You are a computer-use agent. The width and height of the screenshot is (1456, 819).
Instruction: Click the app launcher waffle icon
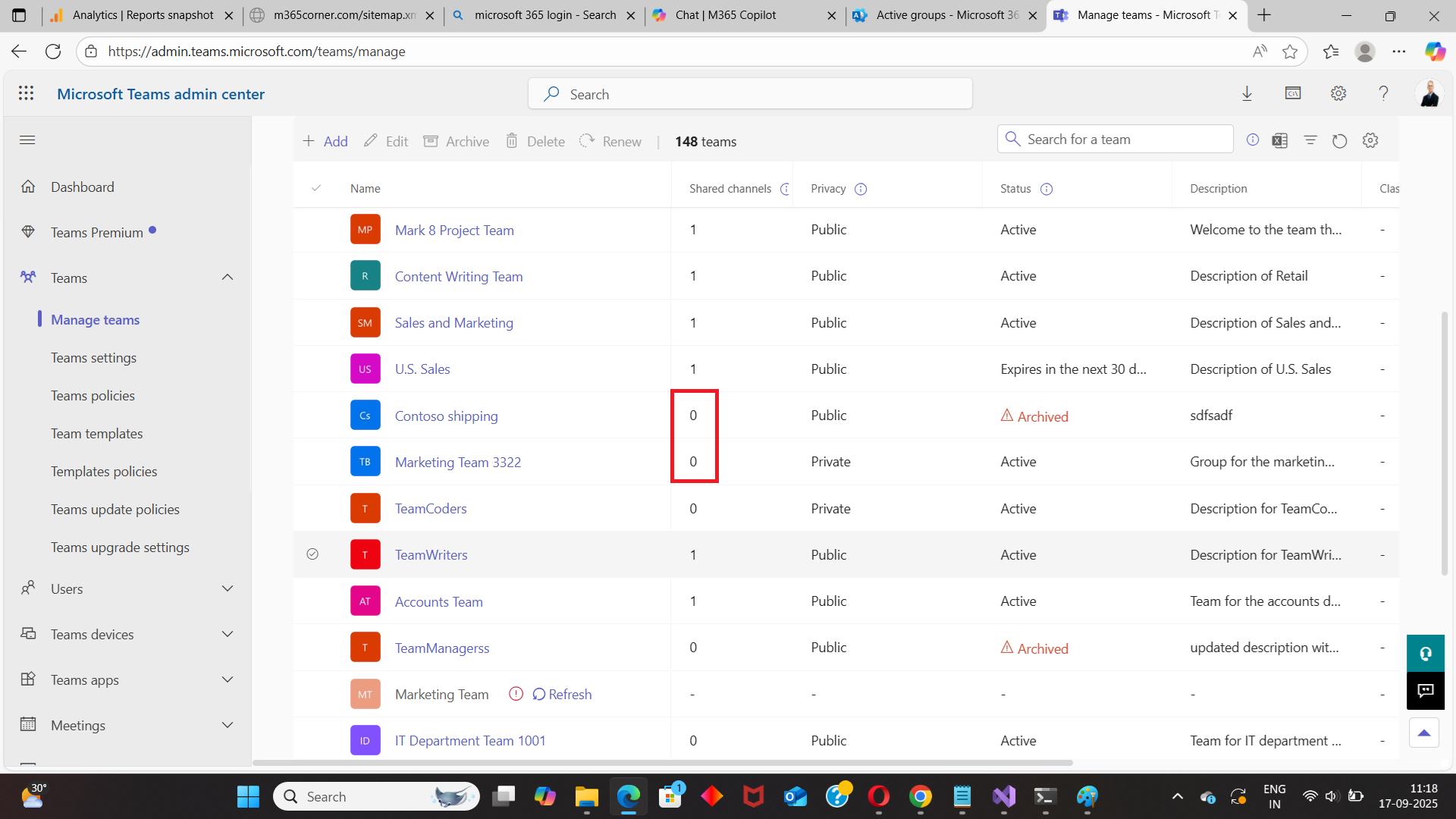click(27, 93)
